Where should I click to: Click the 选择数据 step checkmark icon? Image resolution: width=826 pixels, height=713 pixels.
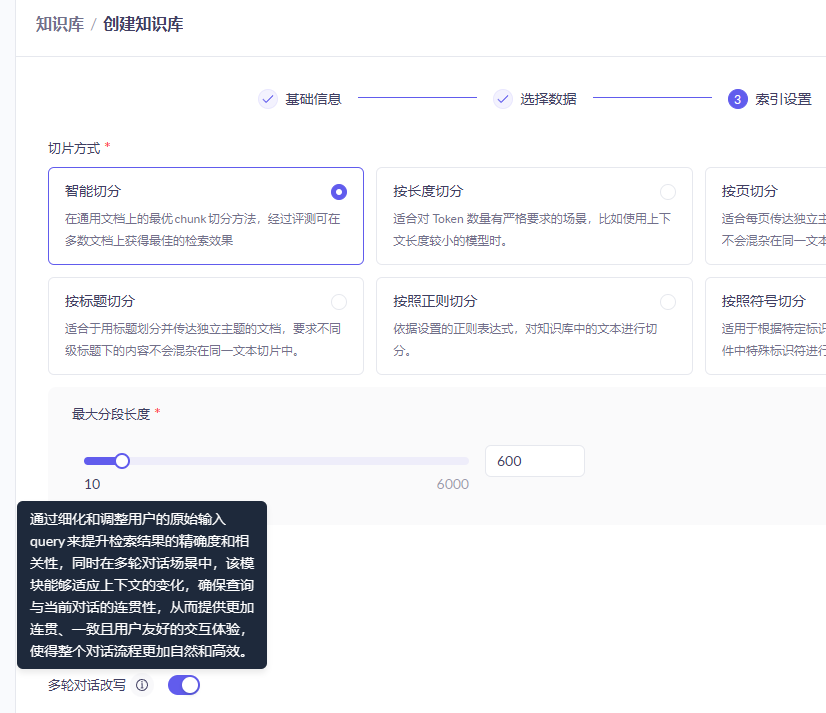[x=503, y=99]
